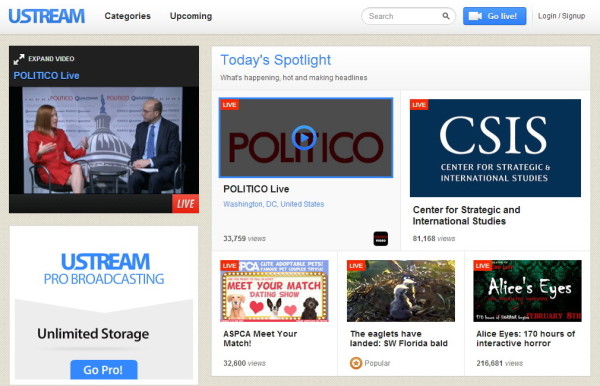Click the Go Pro! button
Viewport: 600px width, 386px height.
click(x=104, y=370)
